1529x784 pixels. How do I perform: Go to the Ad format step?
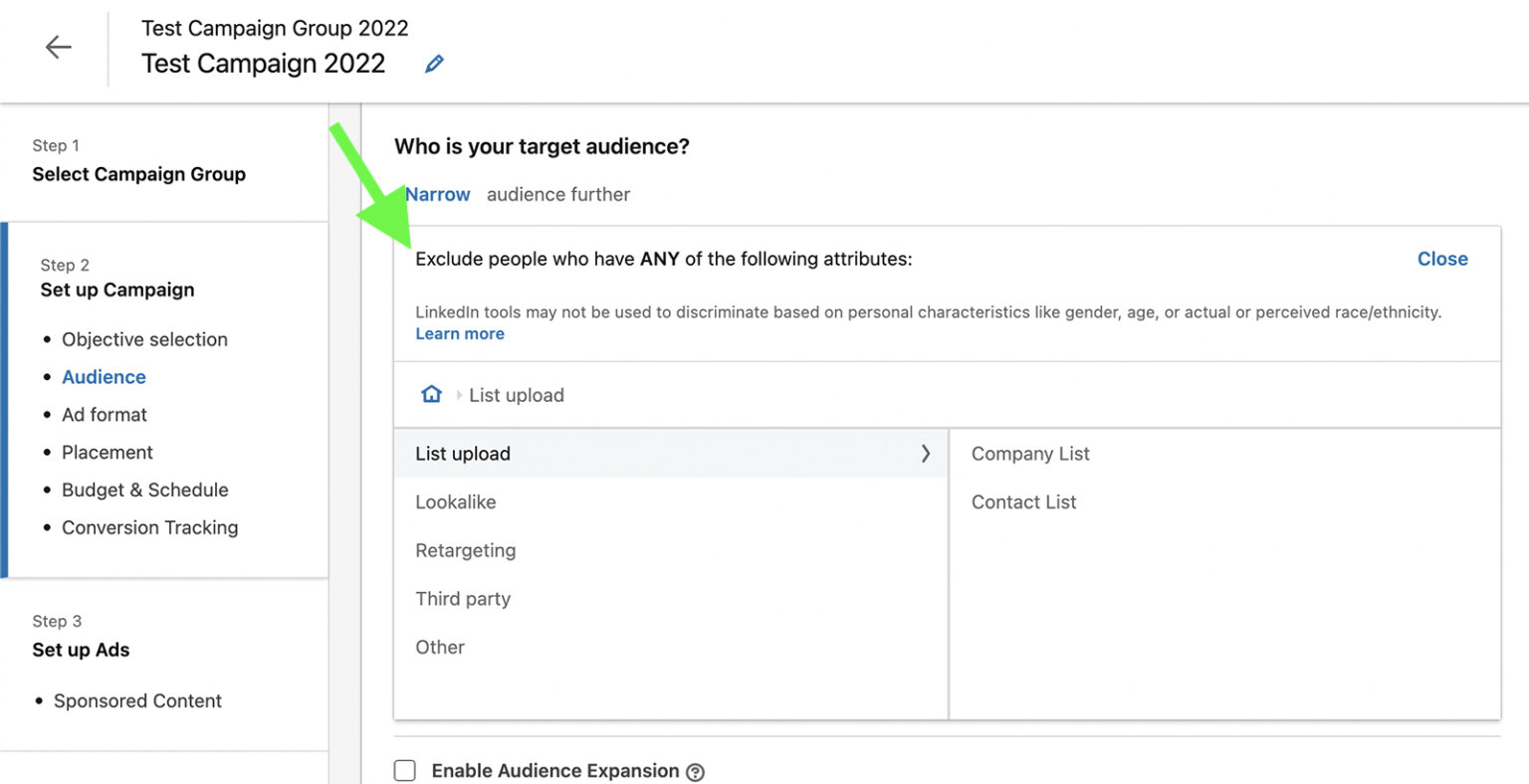point(104,414)
